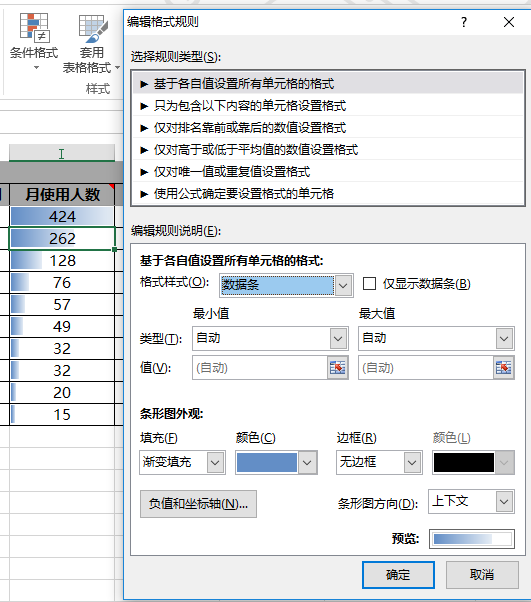Viewport: 531px width, 602px height.
Task: Click the minimum value range selector icon
Action: click(x=337, y=368)
